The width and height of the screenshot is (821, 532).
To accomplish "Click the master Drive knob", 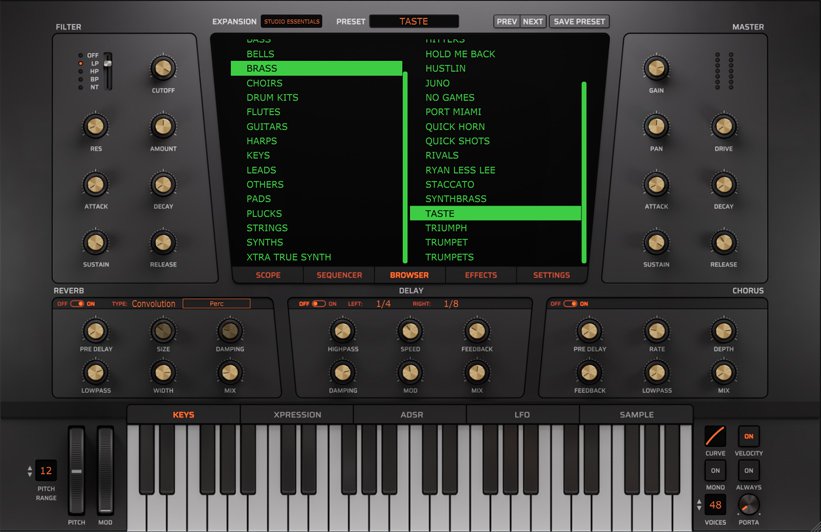I will [723, 126].
